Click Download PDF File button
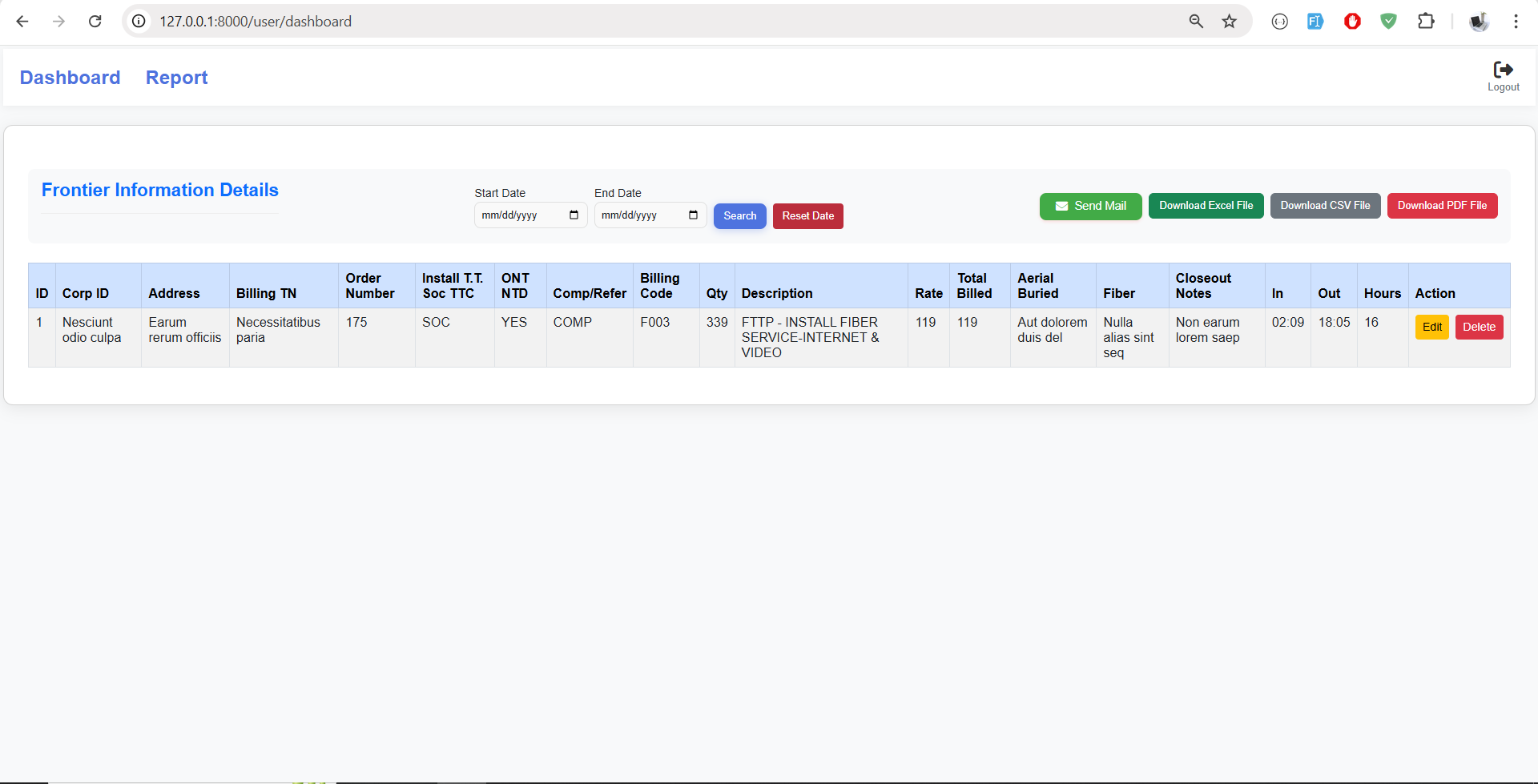Screen dimensions: 1538x784 1442,206
